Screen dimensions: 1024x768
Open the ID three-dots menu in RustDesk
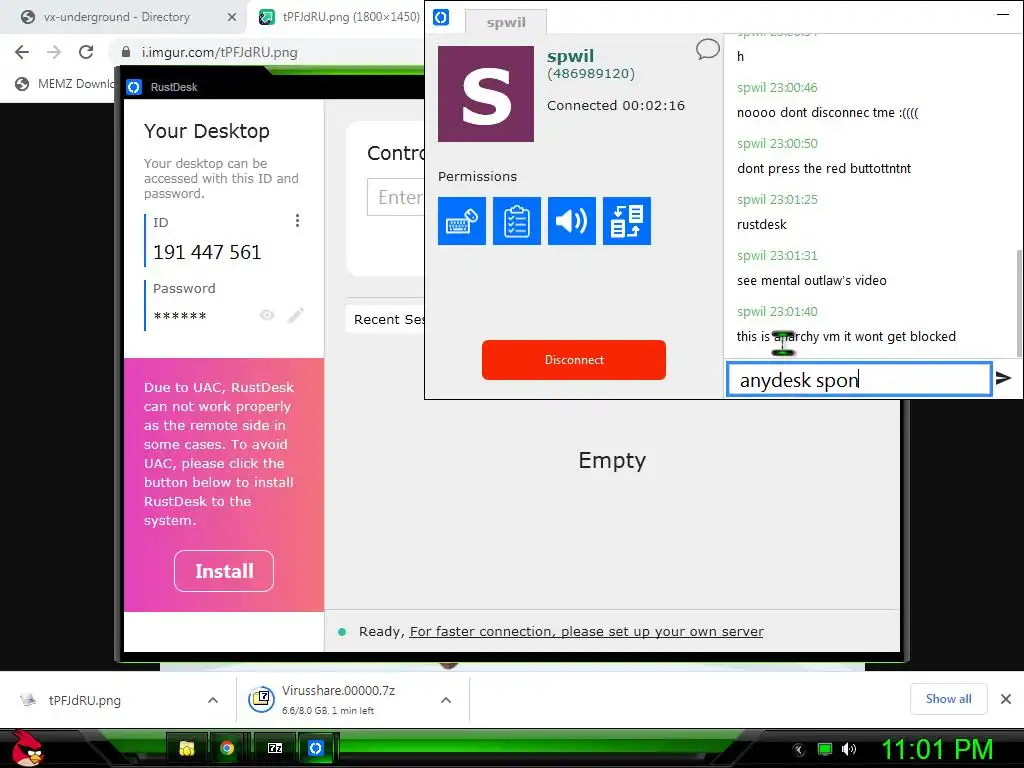(297, 221)
